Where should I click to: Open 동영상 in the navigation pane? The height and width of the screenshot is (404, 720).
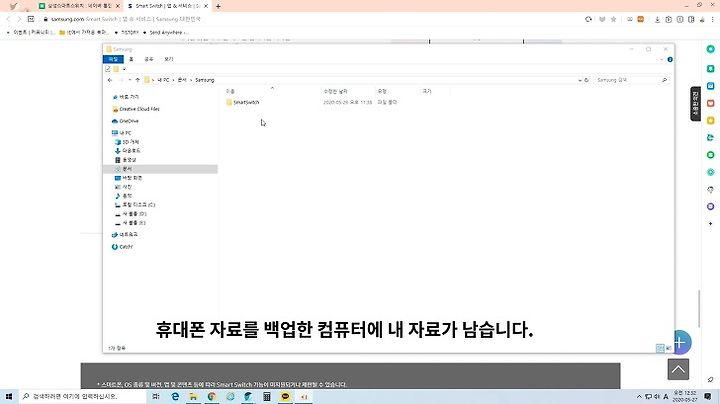[x=126, y=160]
